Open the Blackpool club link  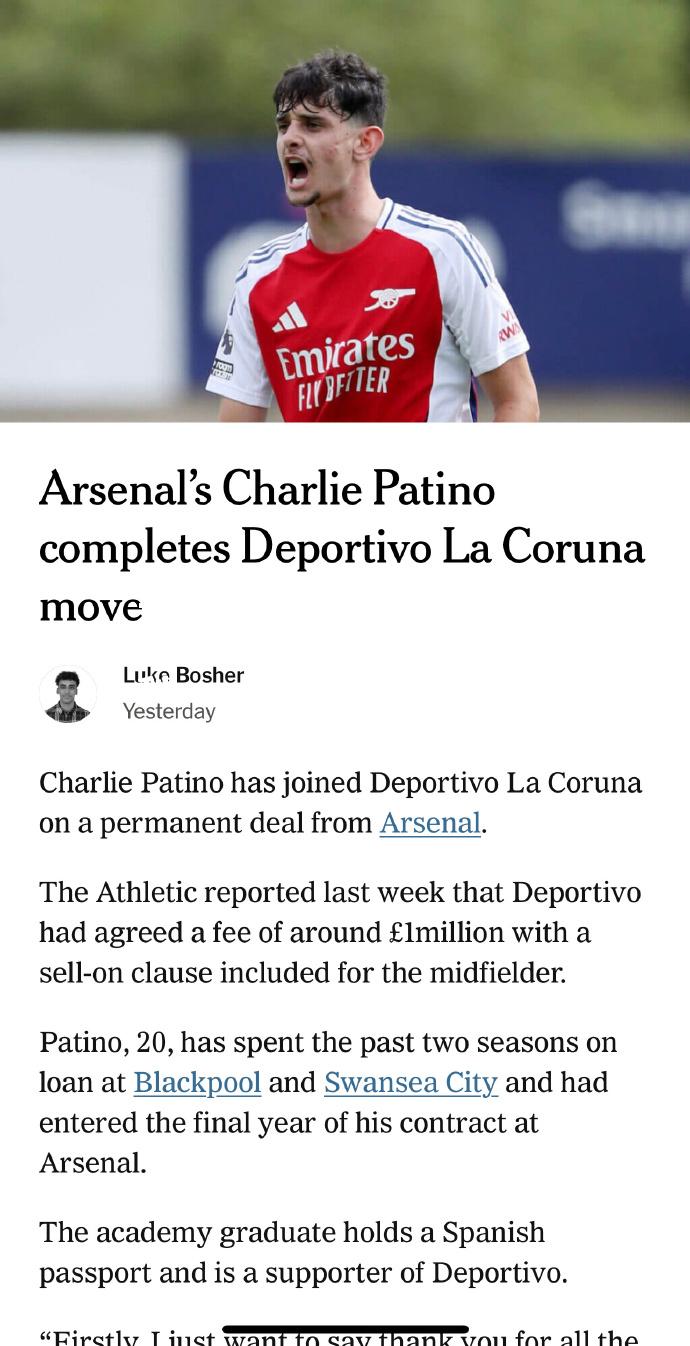(197, 1083)
